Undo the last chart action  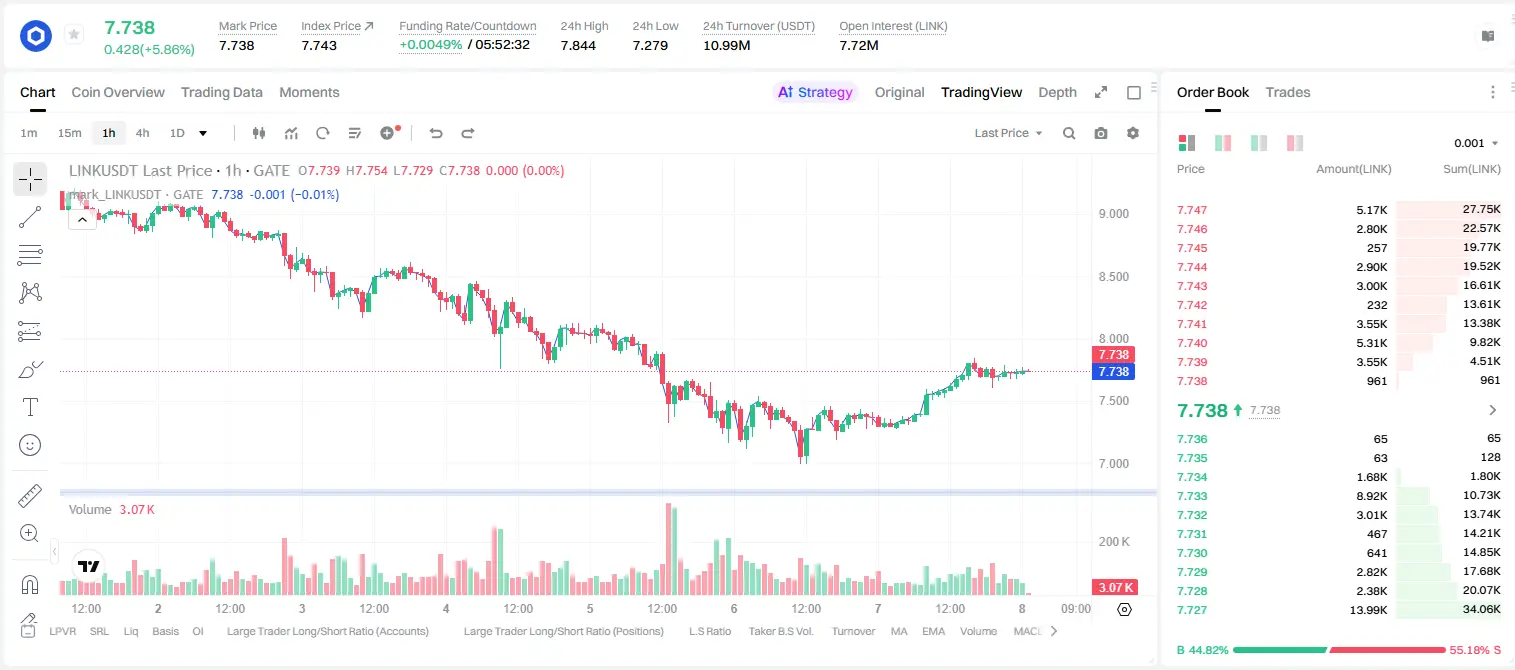(435, 133)
